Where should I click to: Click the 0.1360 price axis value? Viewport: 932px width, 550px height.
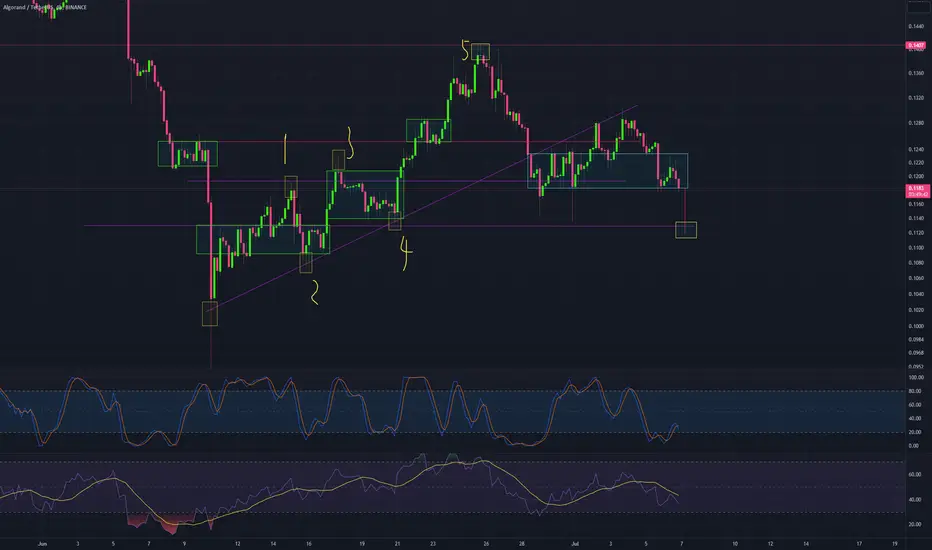(916, 73)
